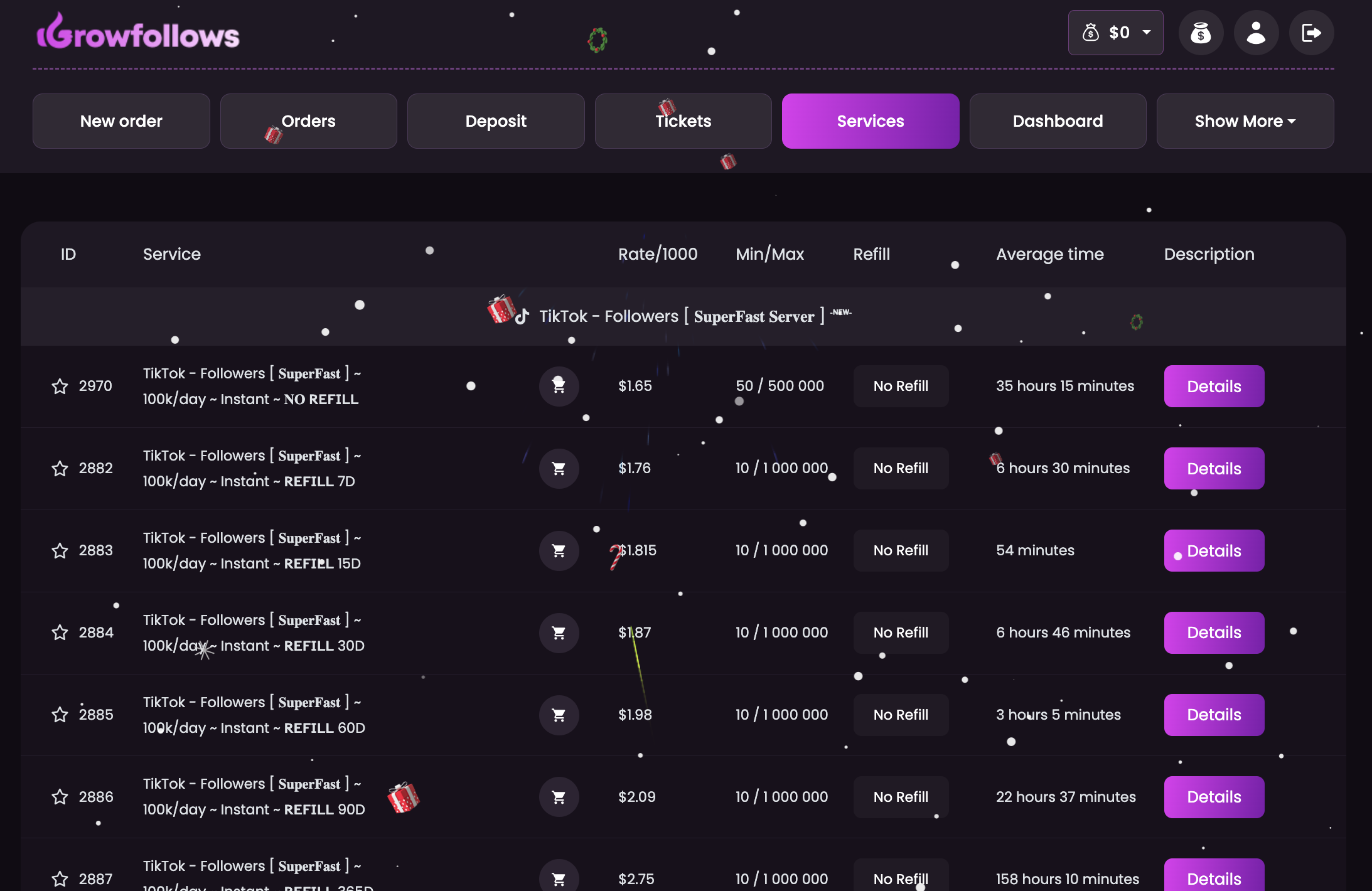
Task: Click the Growfollows logo
Action: click(138, 32)
